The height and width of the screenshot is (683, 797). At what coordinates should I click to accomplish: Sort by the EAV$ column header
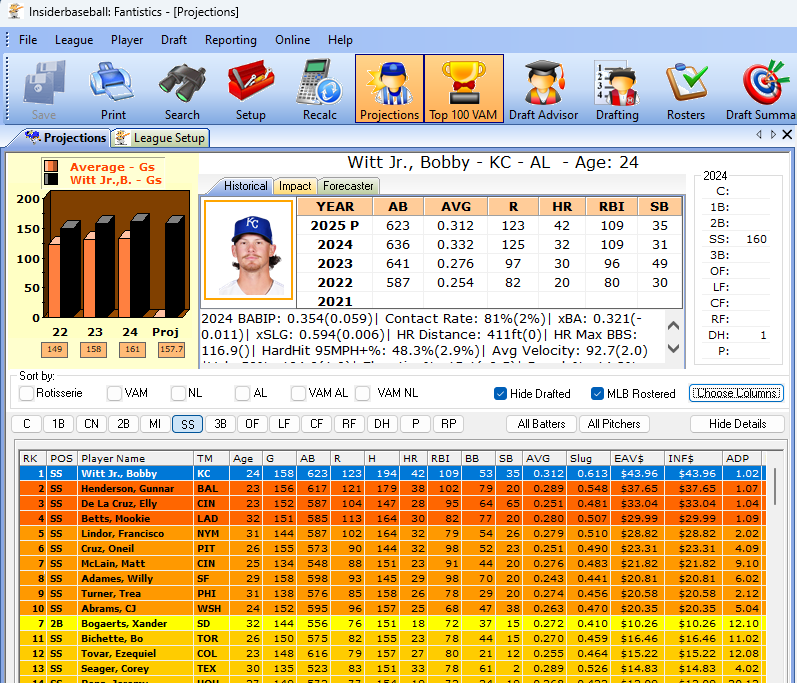(636, 458)
